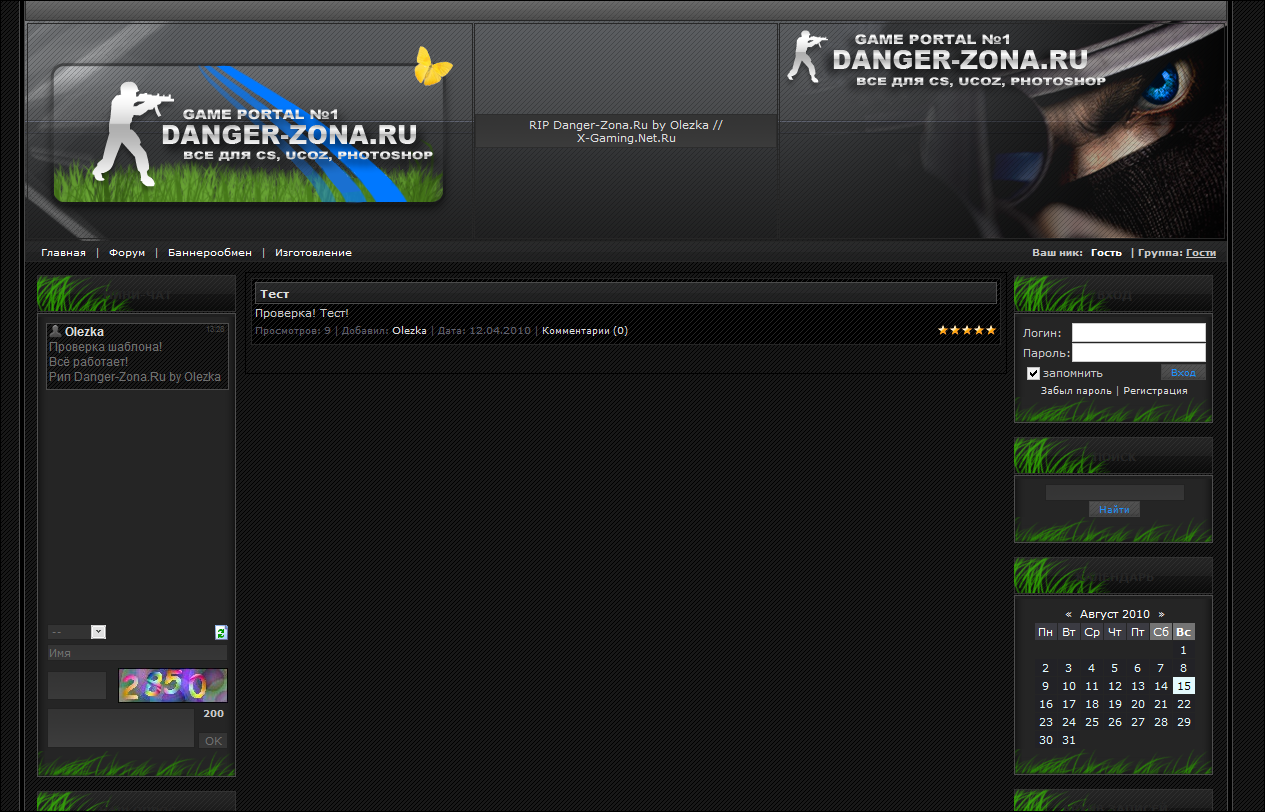Click the Логин input field

click(x=1138, y=332)
